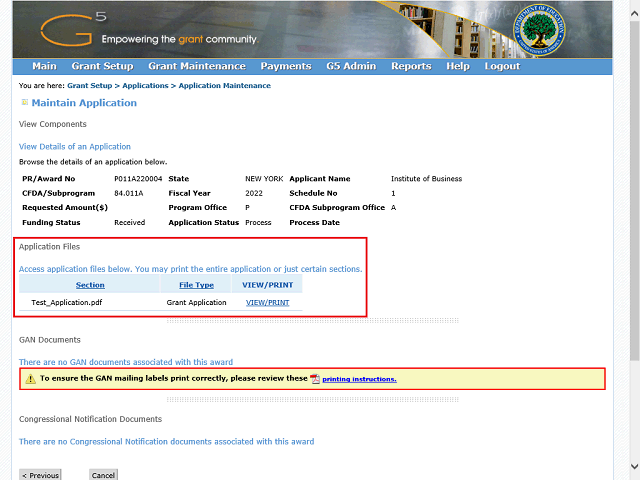
Task: Click the G5 logo in the banner
Action: tap(73, 29)
